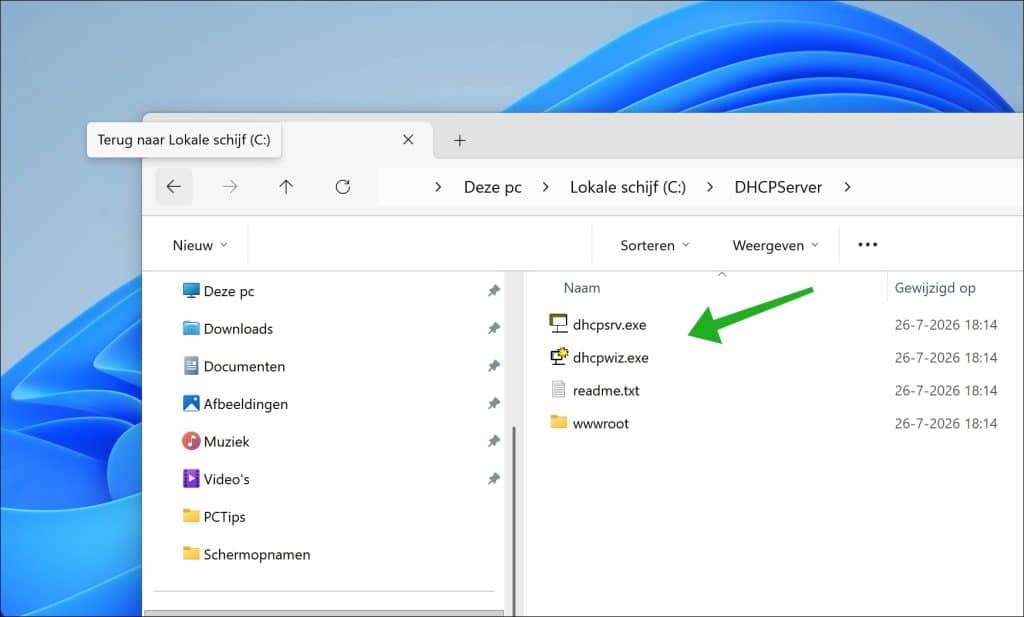Click the forward navigation arrow
This screenshot has width=1024, height=617.
pyautogui.click(x=230, y=187)
